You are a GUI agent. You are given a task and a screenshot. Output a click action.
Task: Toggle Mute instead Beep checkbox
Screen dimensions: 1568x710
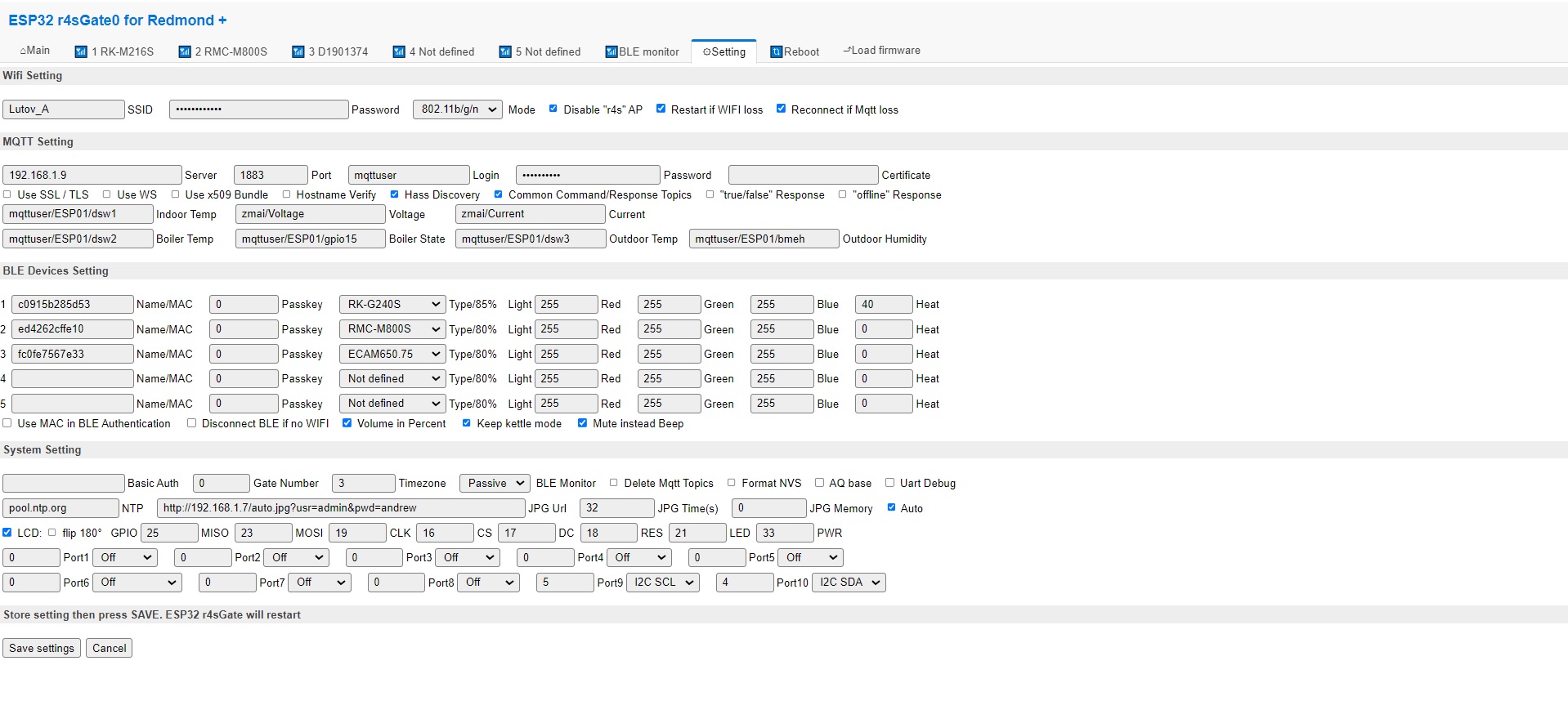(582, 423)
